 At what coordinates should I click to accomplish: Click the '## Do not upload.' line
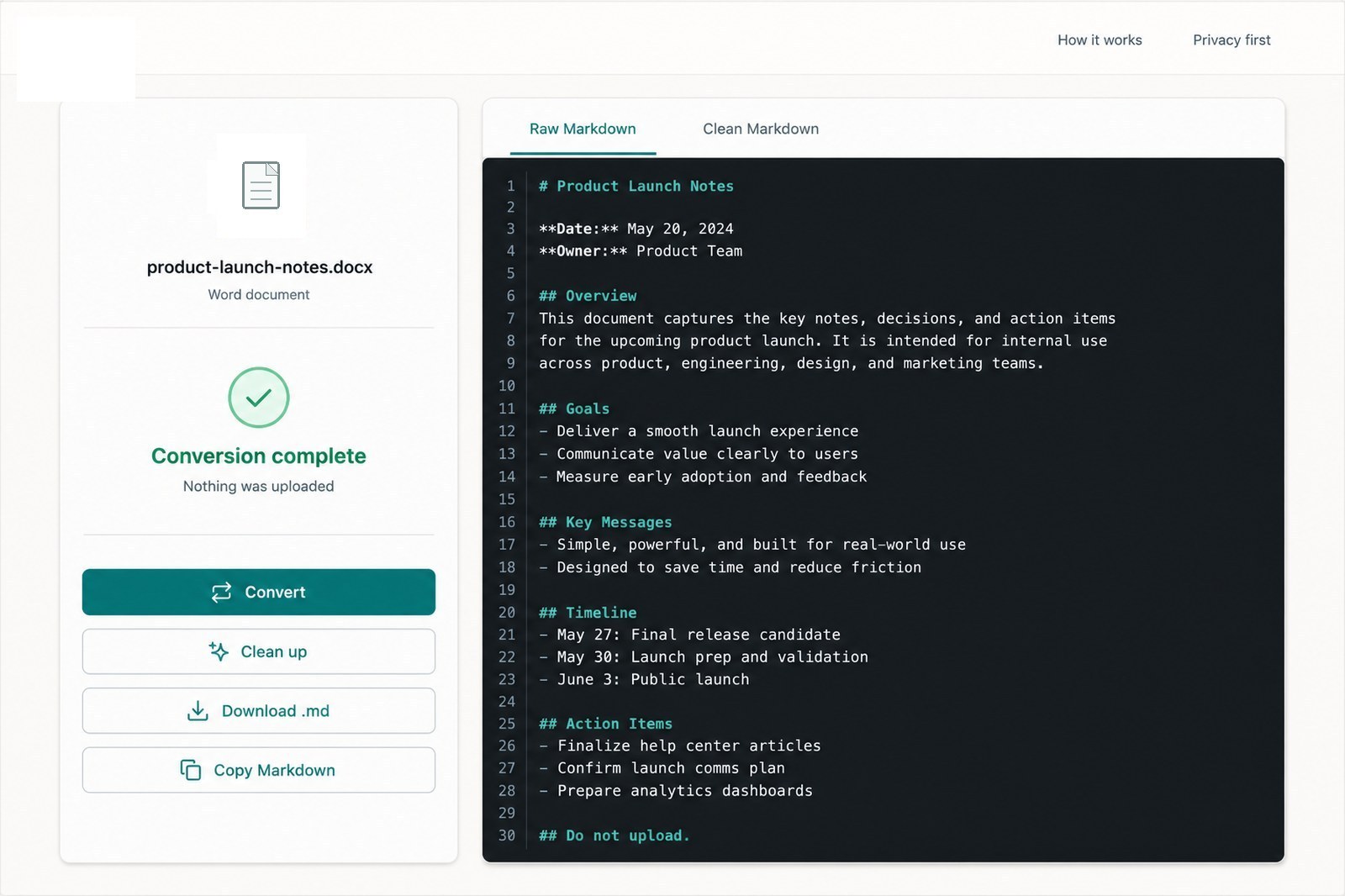coord(614,835)
